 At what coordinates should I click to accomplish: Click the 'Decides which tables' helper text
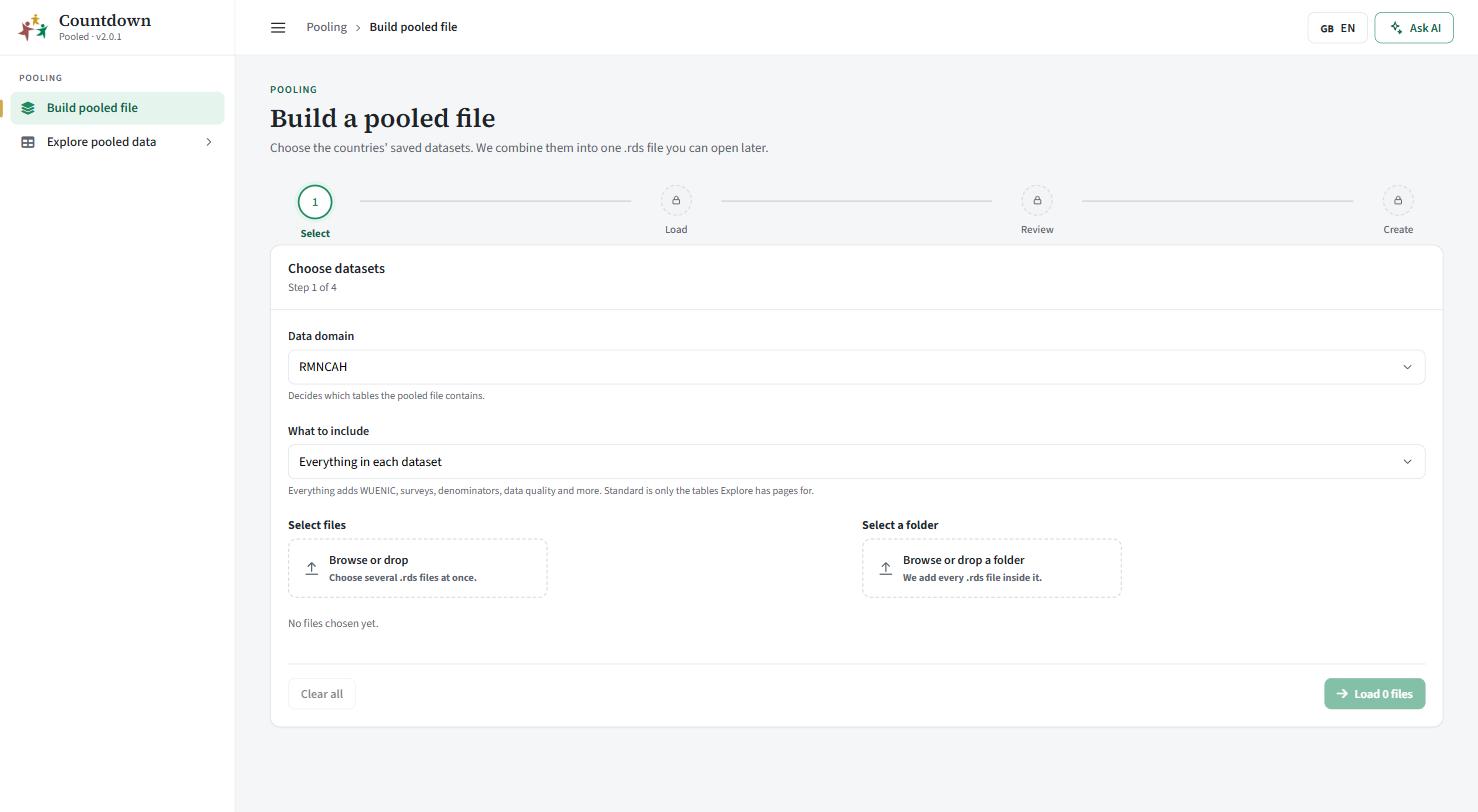(x=386, y=396)
